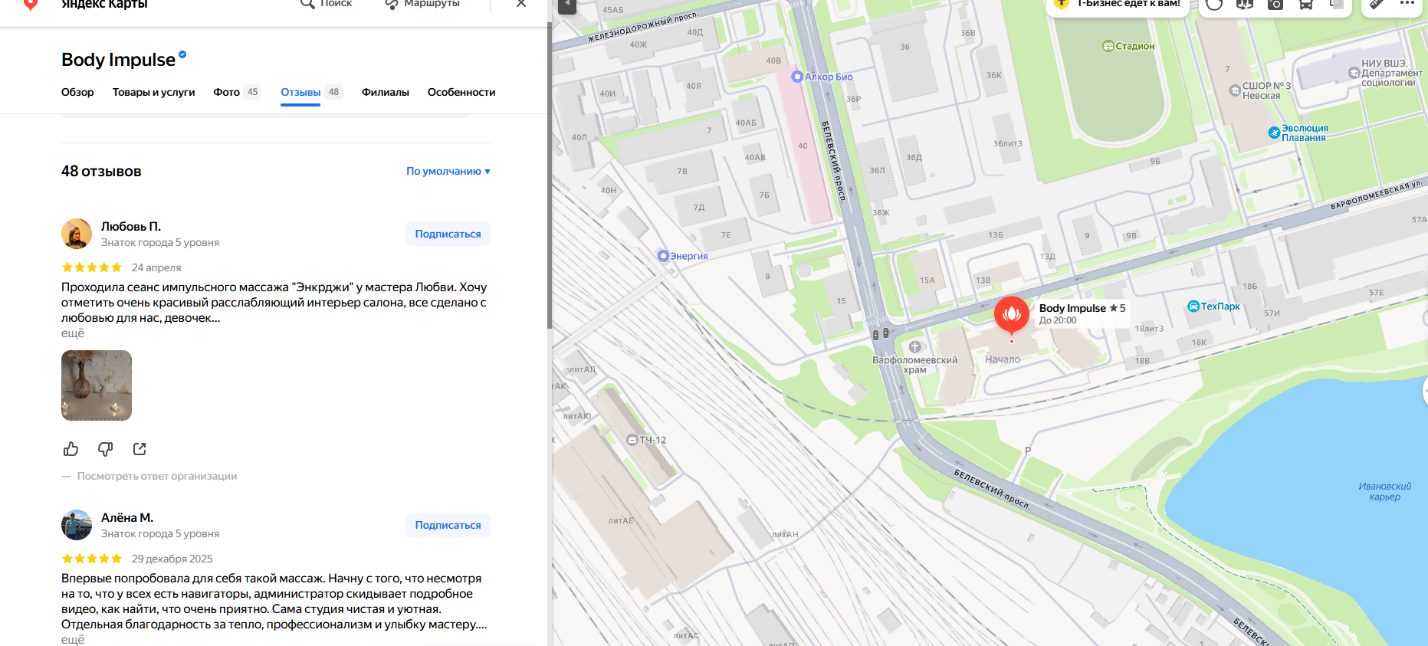Select the ruler measuring tool
1428x646 pixels.
(1377, 4)
